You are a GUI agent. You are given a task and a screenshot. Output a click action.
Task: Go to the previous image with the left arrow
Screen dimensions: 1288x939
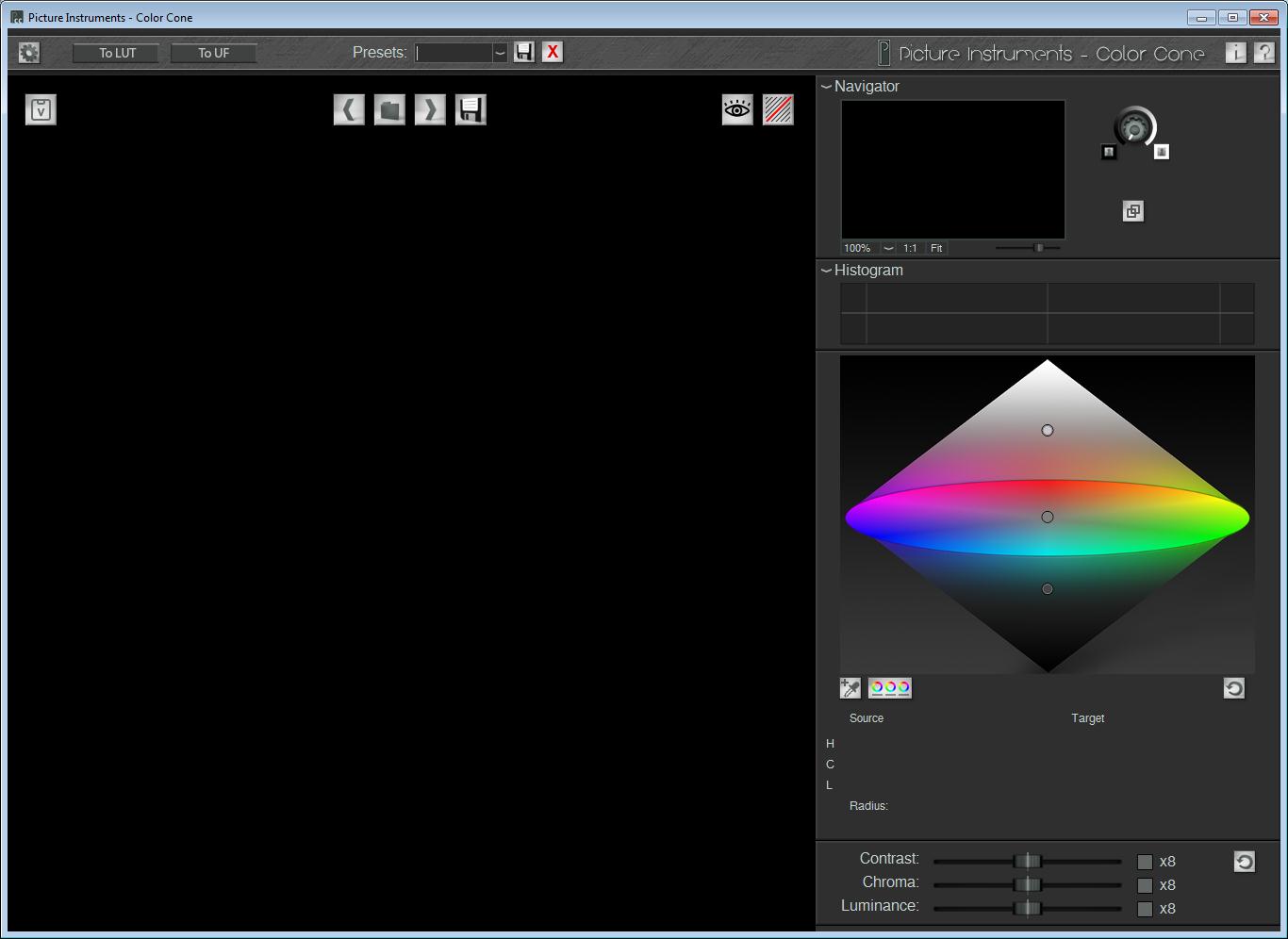tap(349, 109)
